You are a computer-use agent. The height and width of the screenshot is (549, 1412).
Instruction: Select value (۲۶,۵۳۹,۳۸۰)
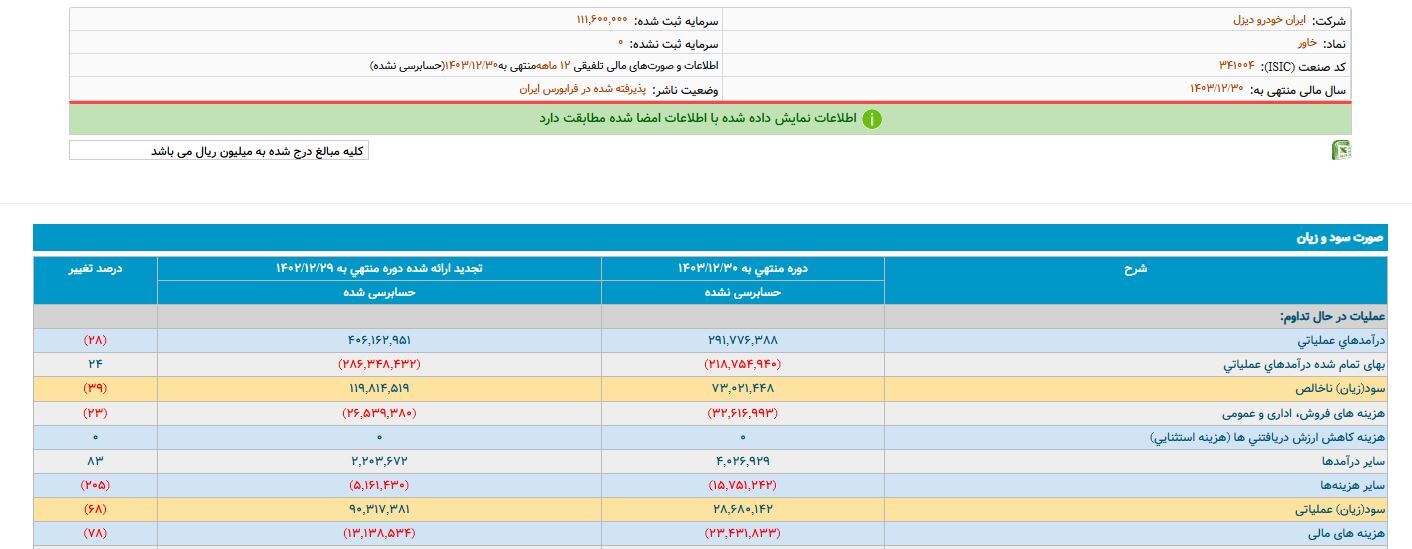(379, 412)
